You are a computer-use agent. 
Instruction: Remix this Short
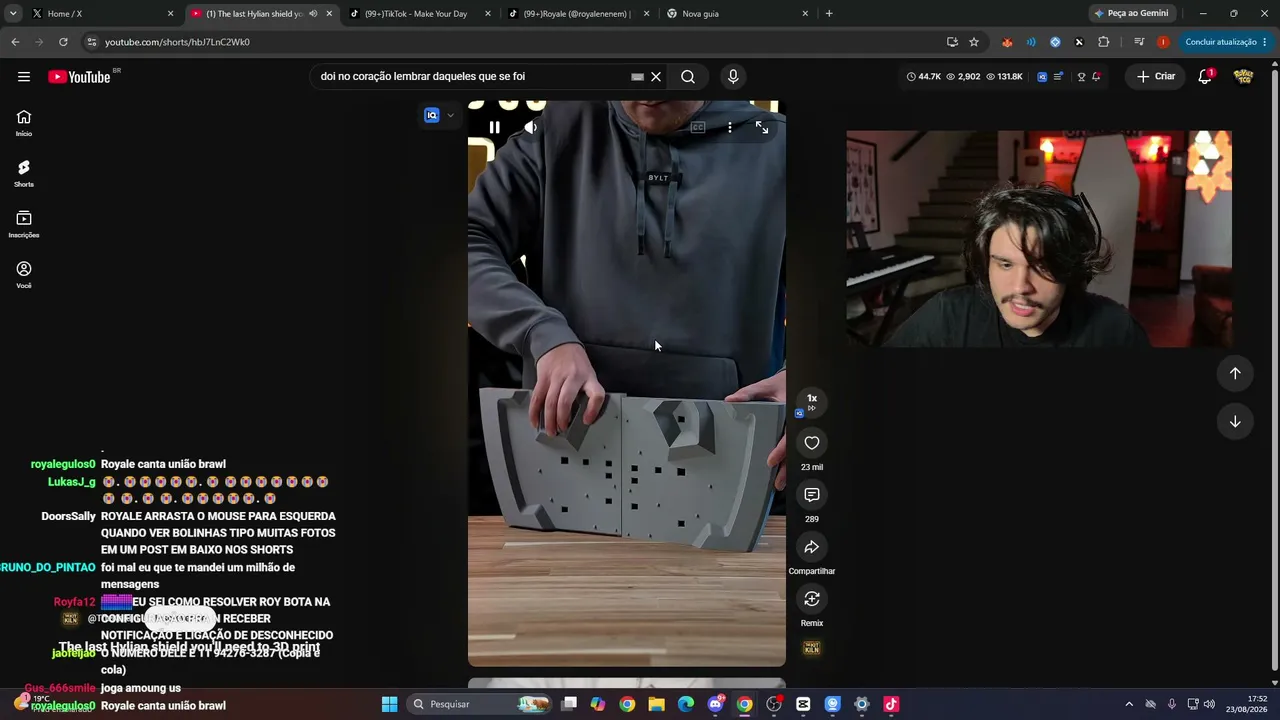coord(812,599)
